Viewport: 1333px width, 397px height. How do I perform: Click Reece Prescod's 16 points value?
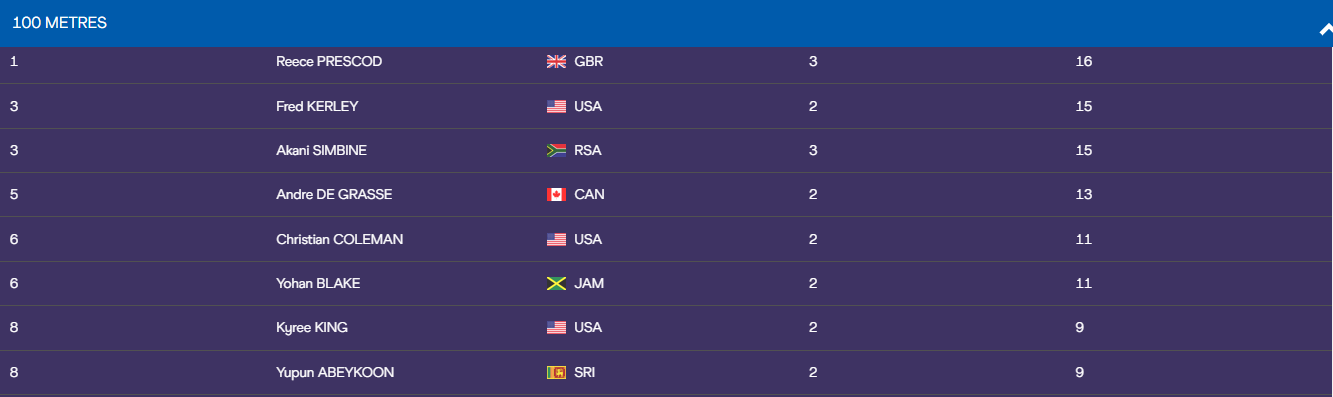(x=1084, y=62)
